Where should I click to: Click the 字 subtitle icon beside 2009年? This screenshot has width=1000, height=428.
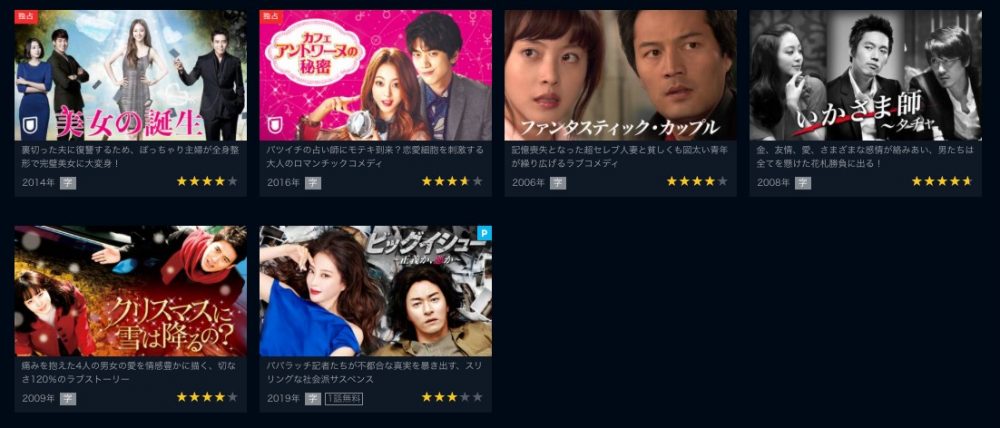coord(68,399)
